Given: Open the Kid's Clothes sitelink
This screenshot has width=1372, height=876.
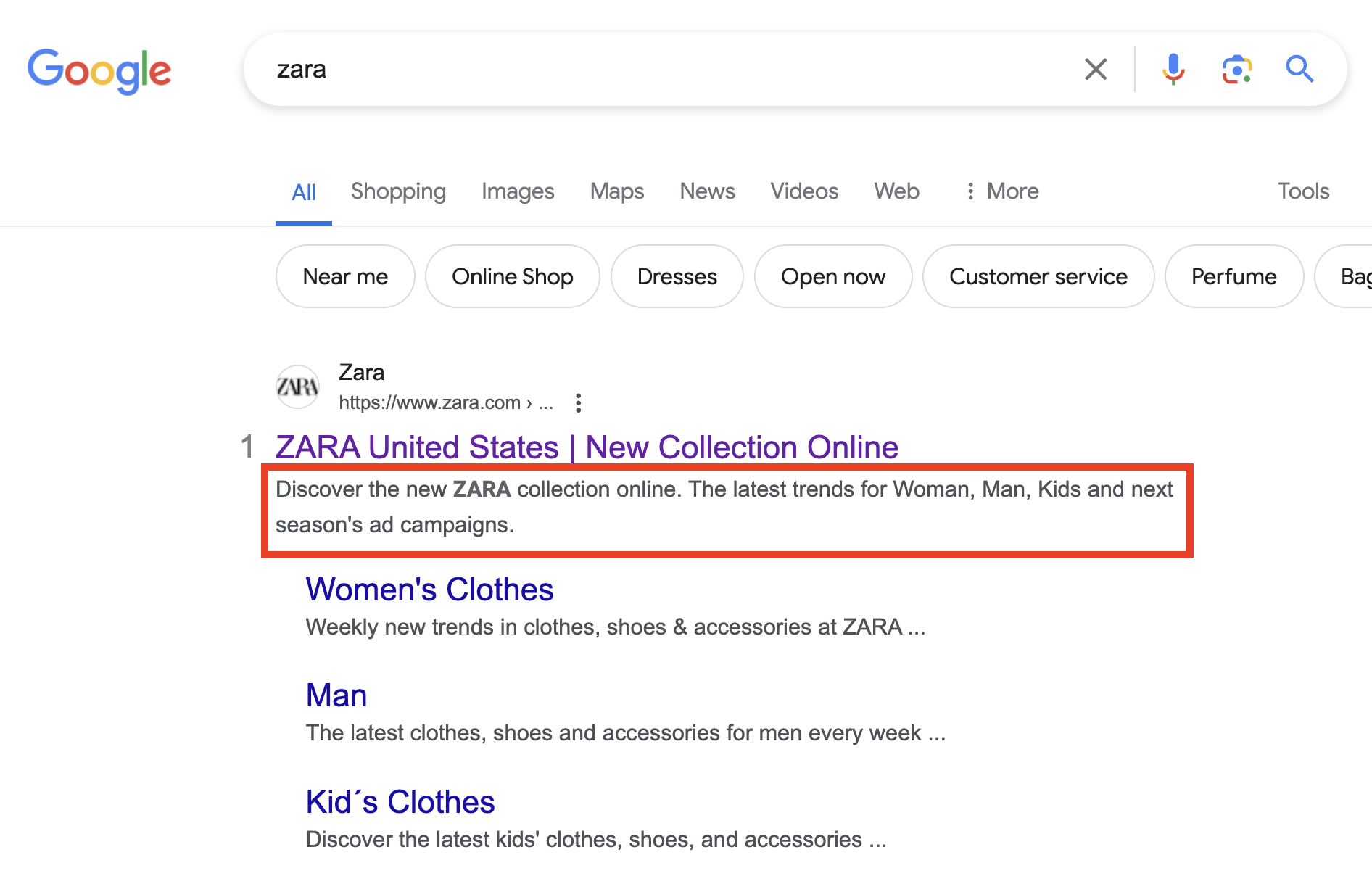Looking at the screenshot, I should pos(400,802).
